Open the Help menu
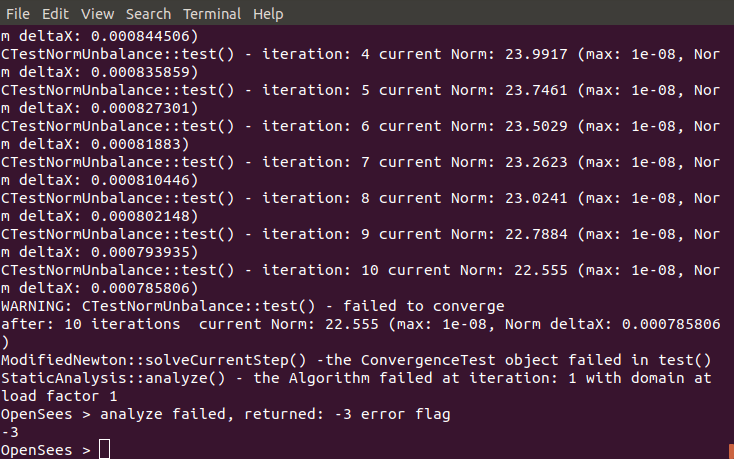Image resolution: width=734 pixels, height=459 pixels. [x=268, y=14]
